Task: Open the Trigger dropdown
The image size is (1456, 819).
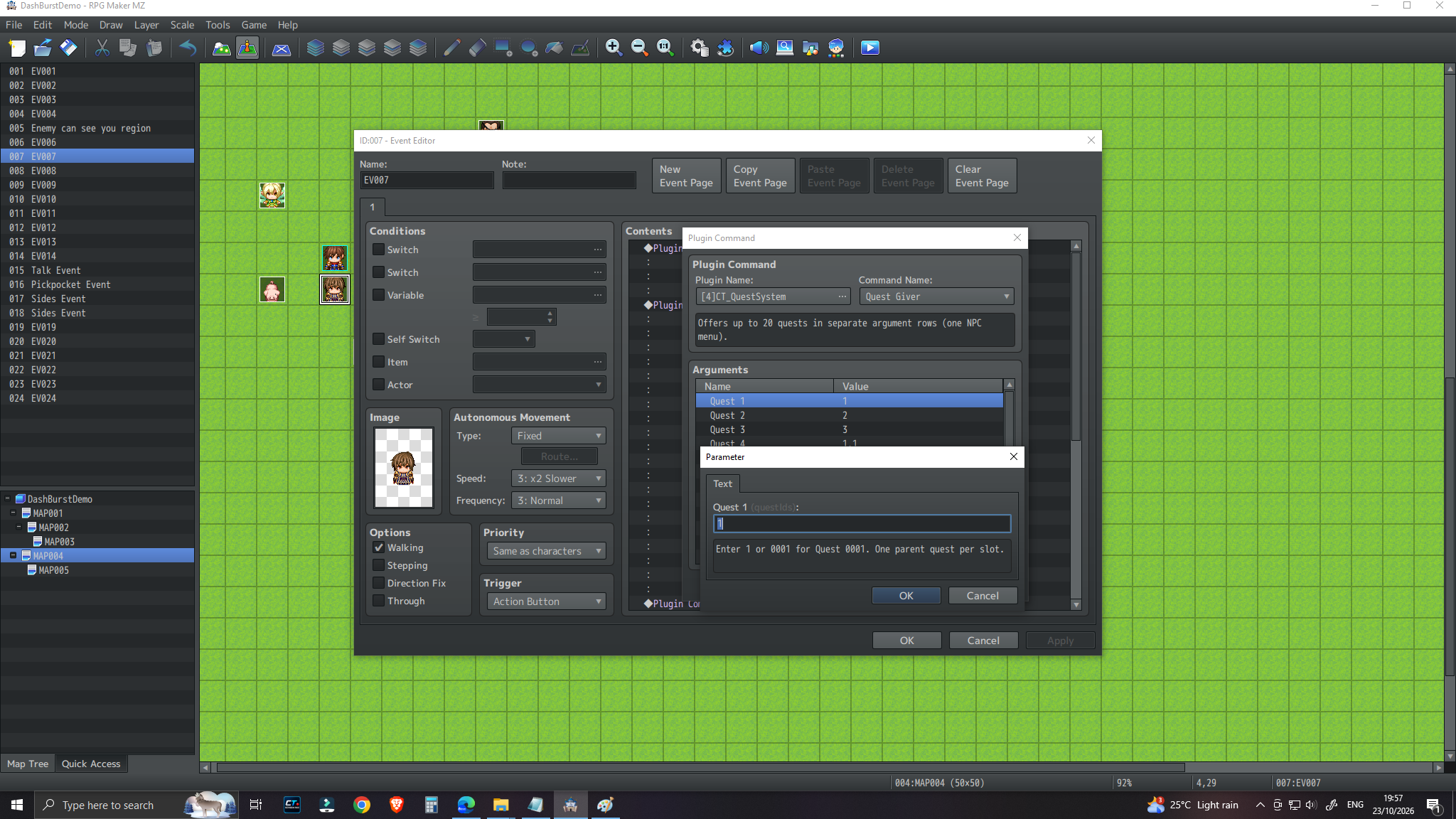Action: click(x=546, y=601)
